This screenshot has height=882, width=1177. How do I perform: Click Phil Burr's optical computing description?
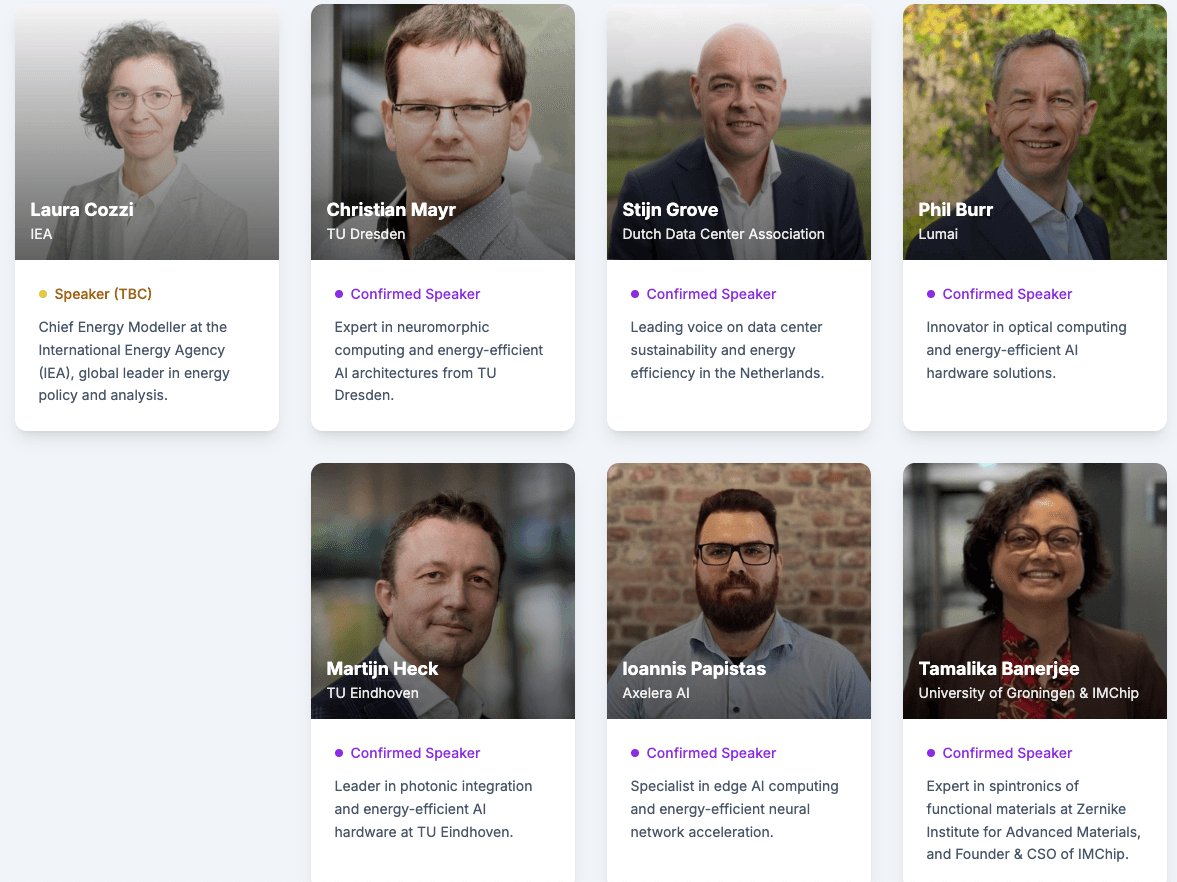[x=1026, y=350]
